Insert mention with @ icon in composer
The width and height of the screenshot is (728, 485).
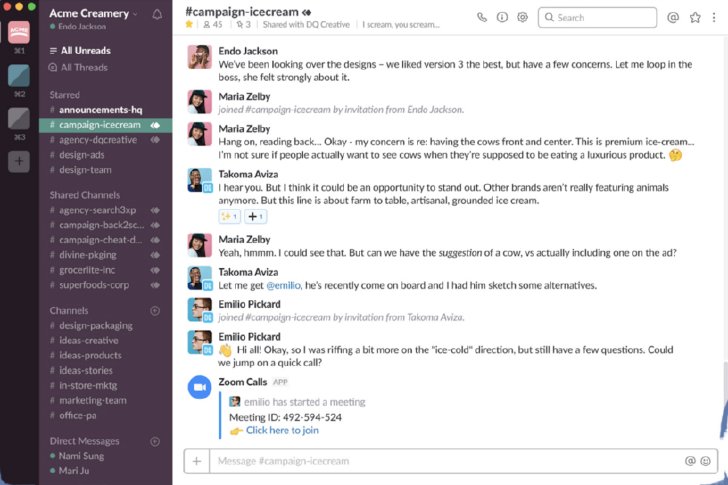pyautogui.click(x=690, y=461)
